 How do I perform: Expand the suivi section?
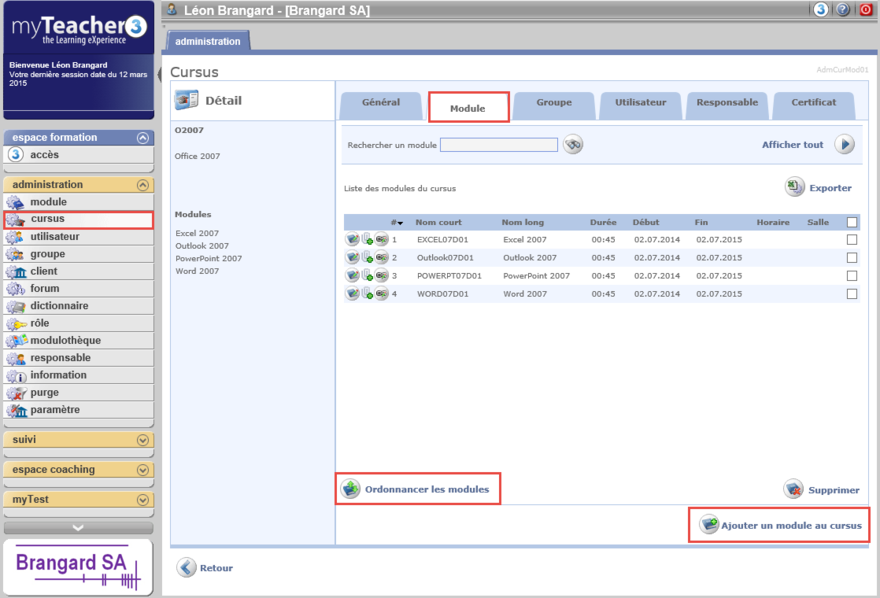click(143, 440)
